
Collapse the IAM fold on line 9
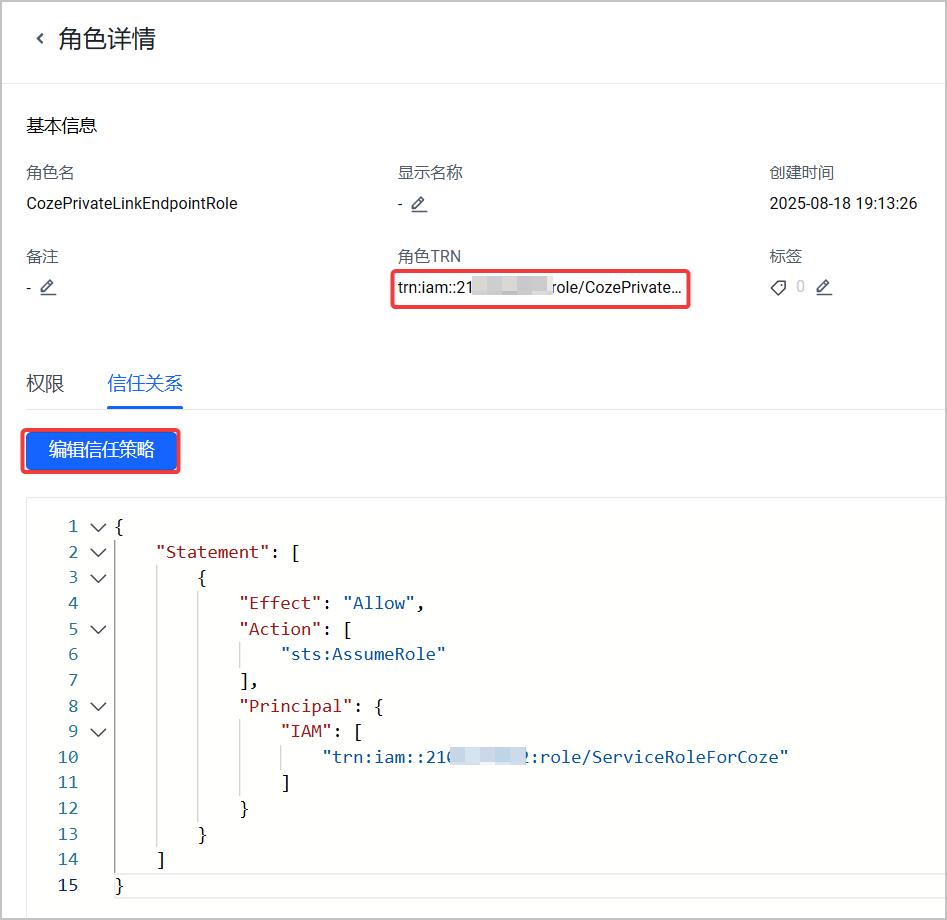coord(98,732)
